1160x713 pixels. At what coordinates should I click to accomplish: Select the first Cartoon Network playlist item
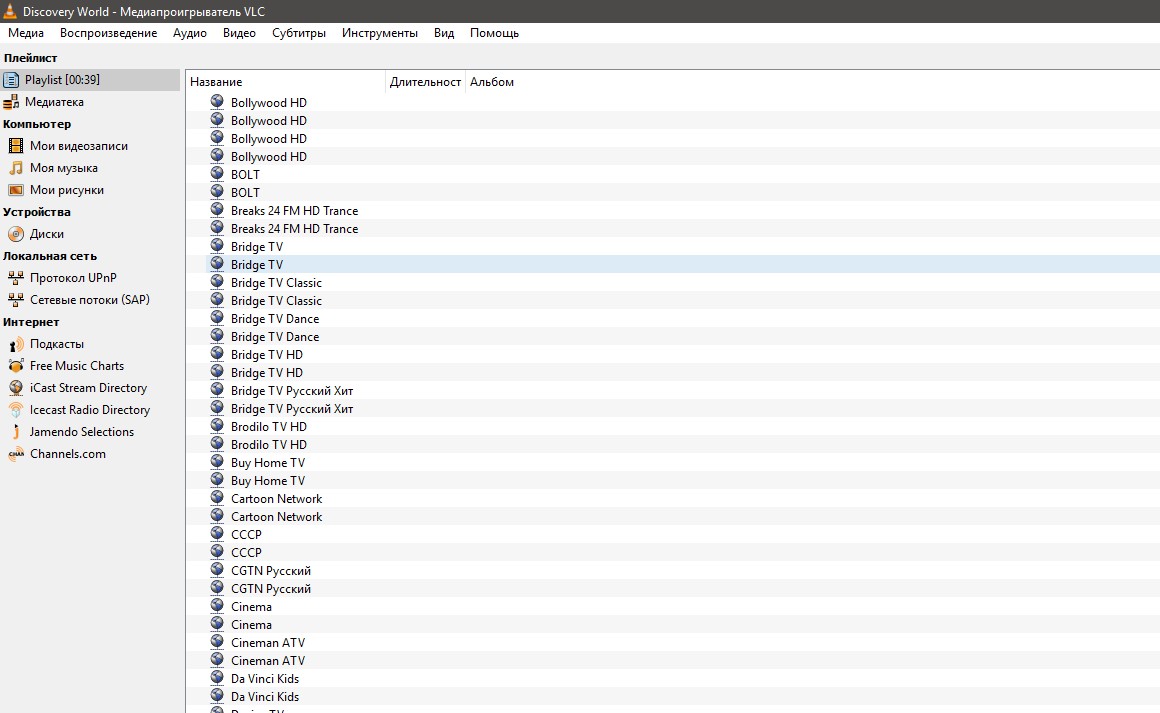(x=276, y=499)
